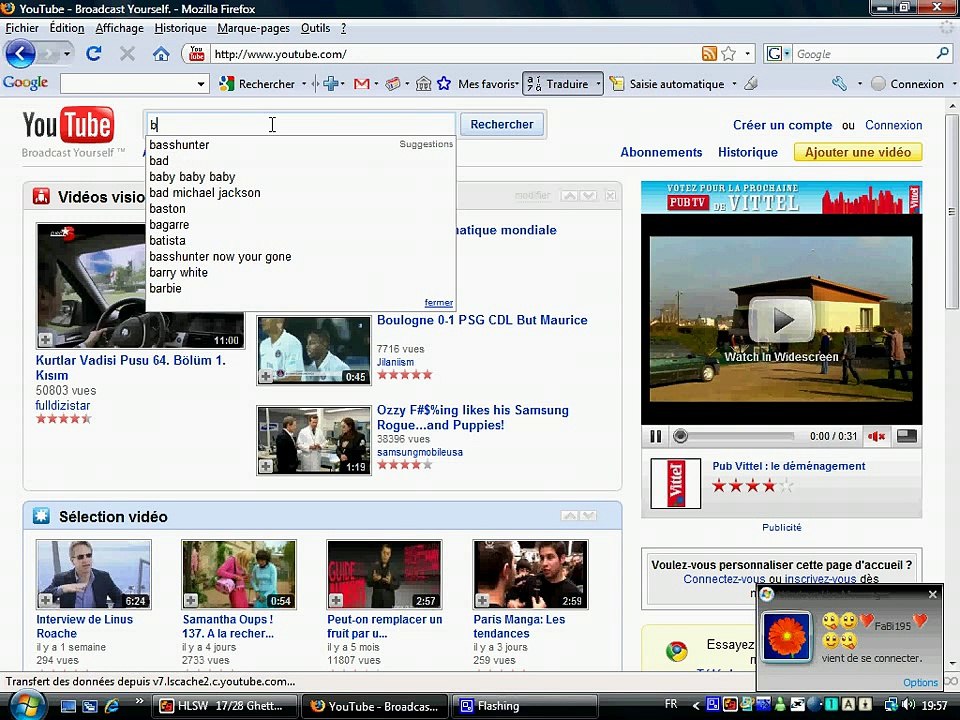Click Rechercher button next to YouTube search

pos(502,124)
